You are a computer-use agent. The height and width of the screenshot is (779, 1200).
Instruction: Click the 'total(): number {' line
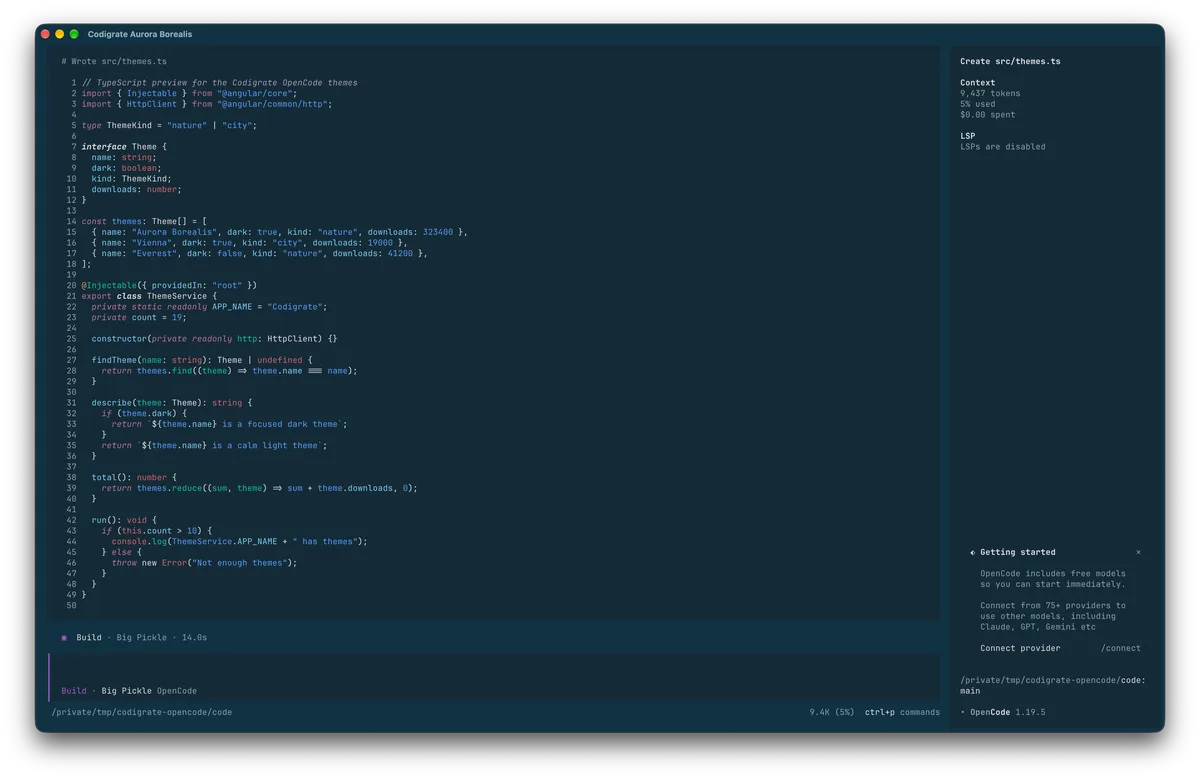coord(134,477)
